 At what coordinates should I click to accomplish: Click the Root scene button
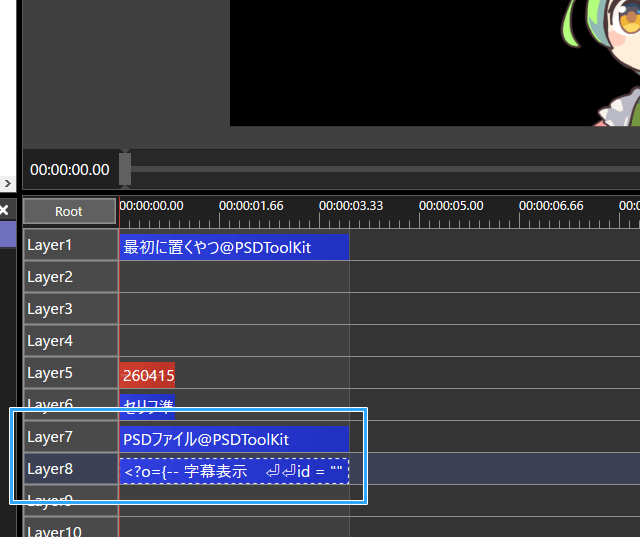pyautogui.click(x=69, y=211)
